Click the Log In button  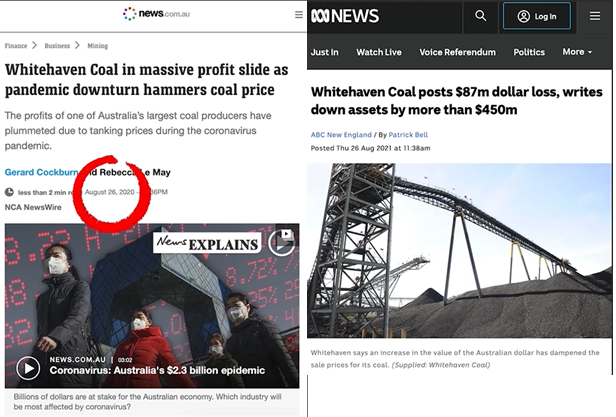(x=537, y=16)
